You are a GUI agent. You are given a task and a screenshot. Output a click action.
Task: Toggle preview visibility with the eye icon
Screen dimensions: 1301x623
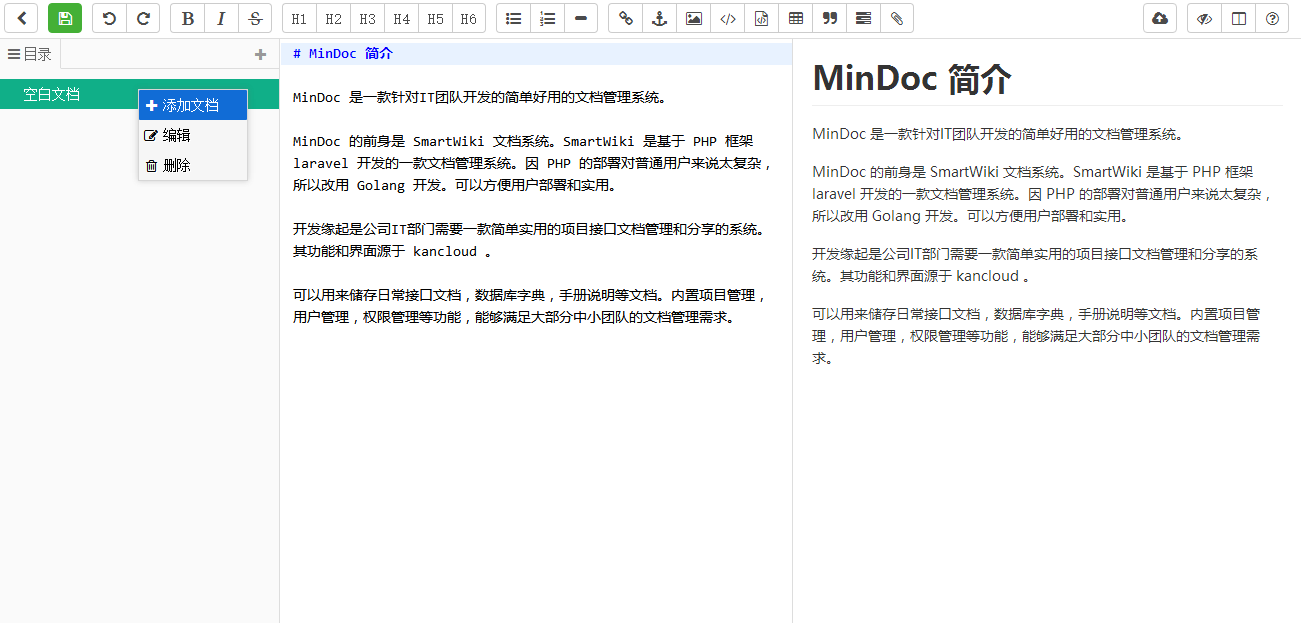point(1205,18)
